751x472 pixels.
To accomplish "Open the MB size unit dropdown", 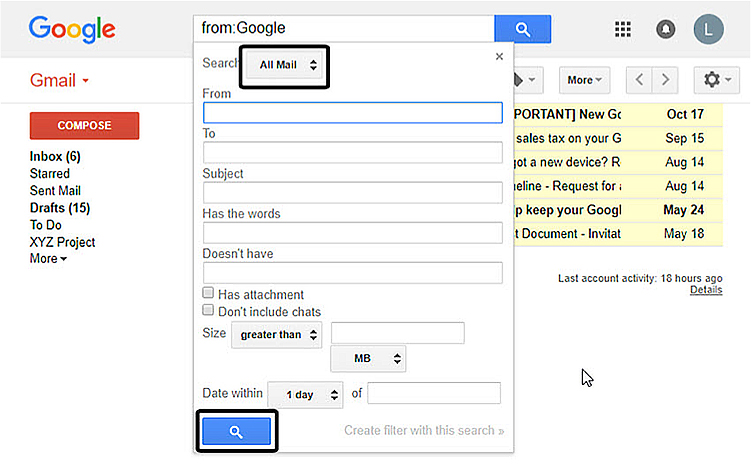I will [x=368, y=358].
